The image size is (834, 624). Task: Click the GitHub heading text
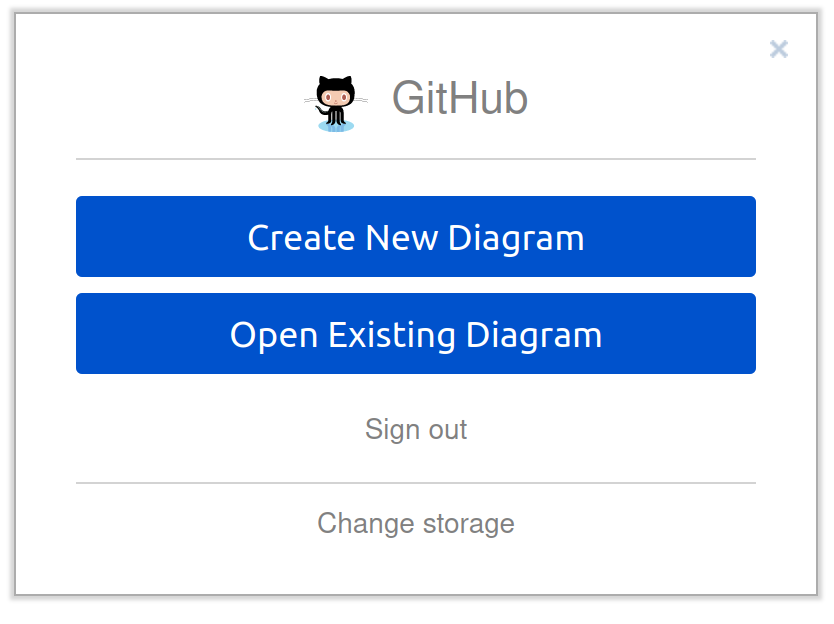[460, 98]
